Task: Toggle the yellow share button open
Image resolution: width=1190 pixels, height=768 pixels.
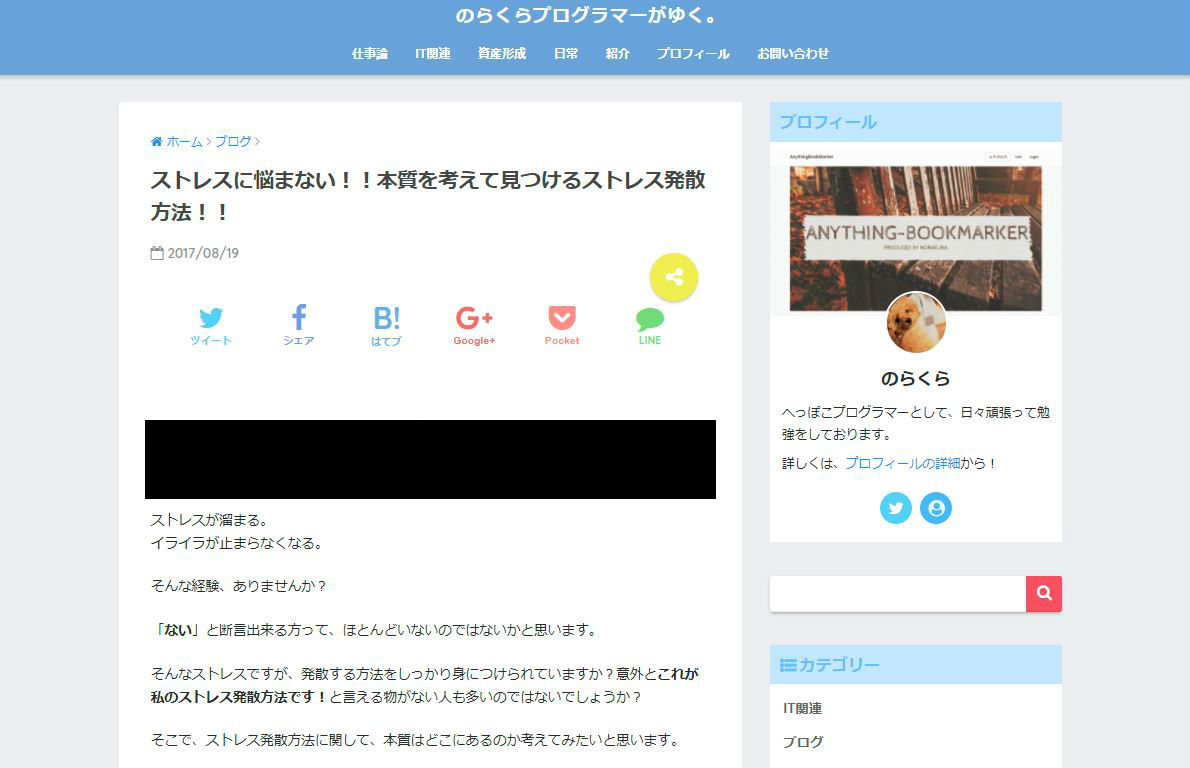Action: point(673,276)
